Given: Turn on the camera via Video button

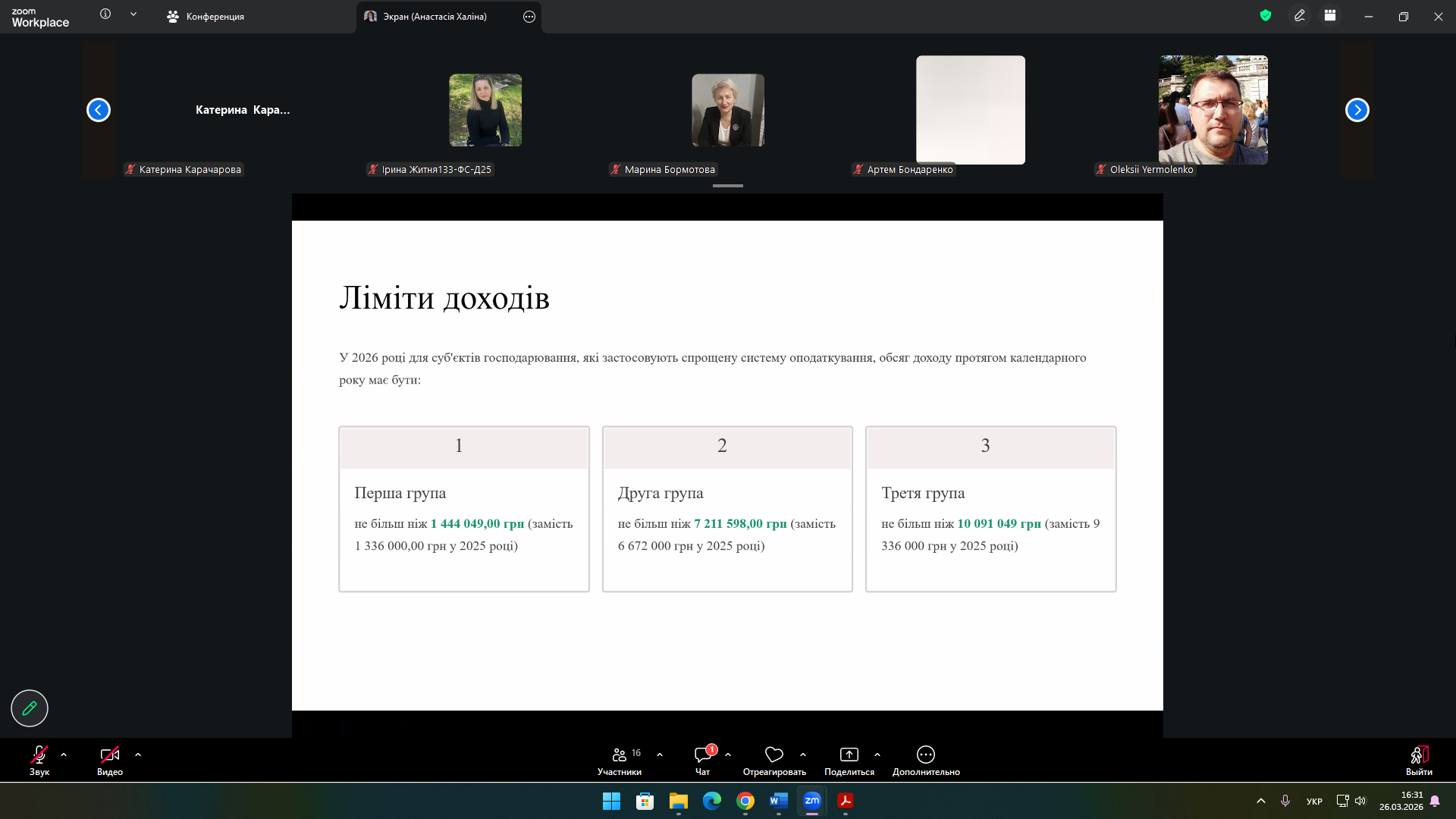Looking at the screenshot, I should [109, 755].
